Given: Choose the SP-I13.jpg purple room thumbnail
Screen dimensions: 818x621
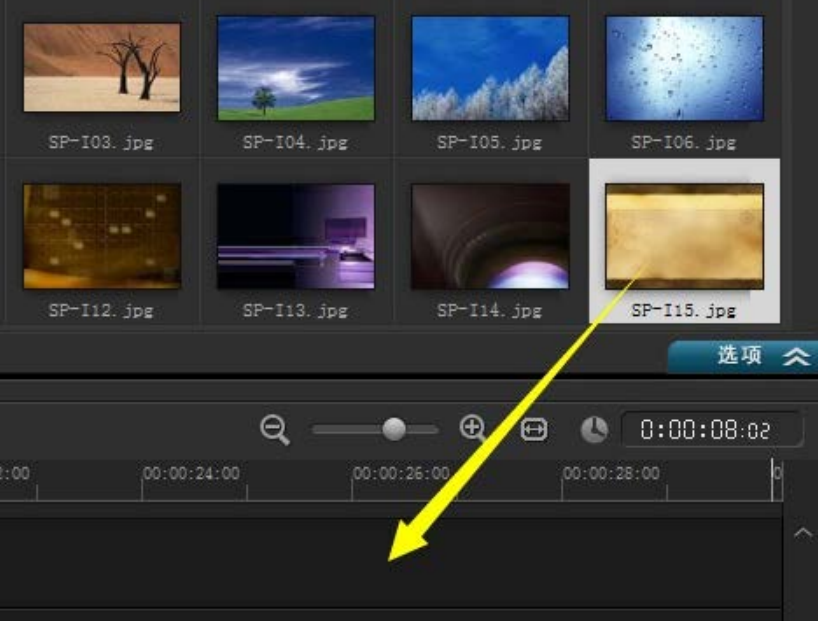Looking at the screenshot, I should pos(296,236).
